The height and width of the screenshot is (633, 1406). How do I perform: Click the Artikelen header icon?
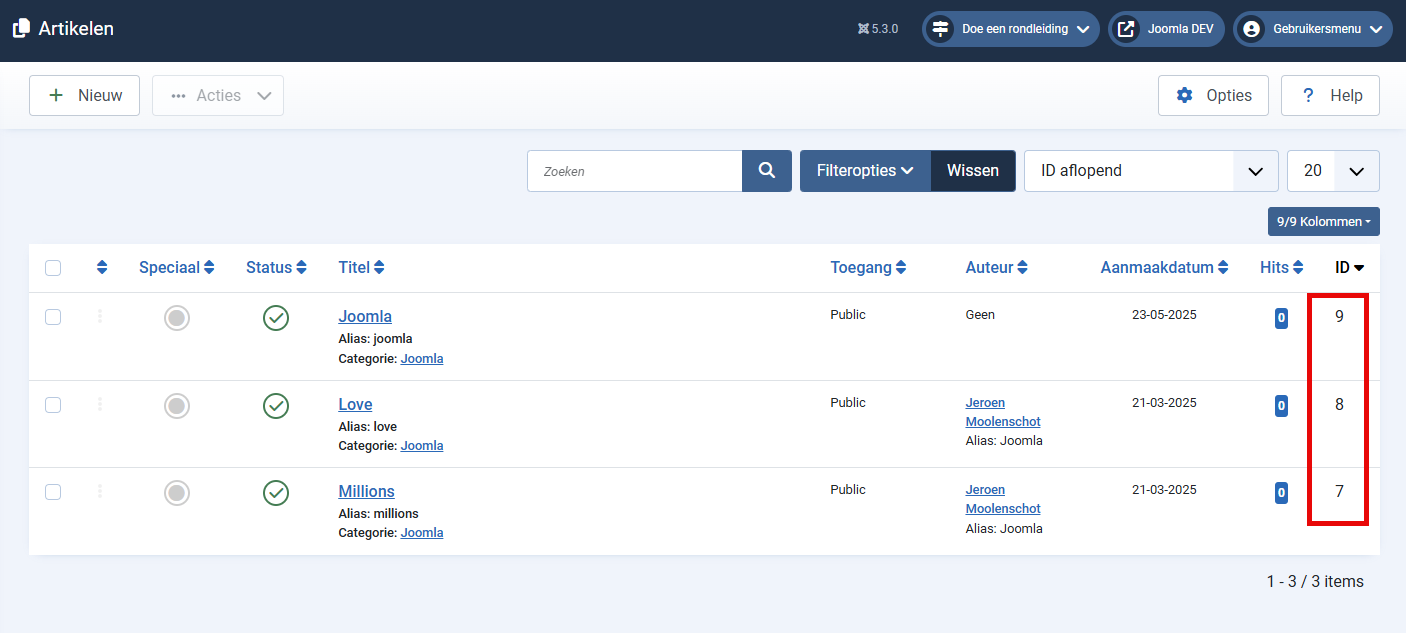click(21, 29)
